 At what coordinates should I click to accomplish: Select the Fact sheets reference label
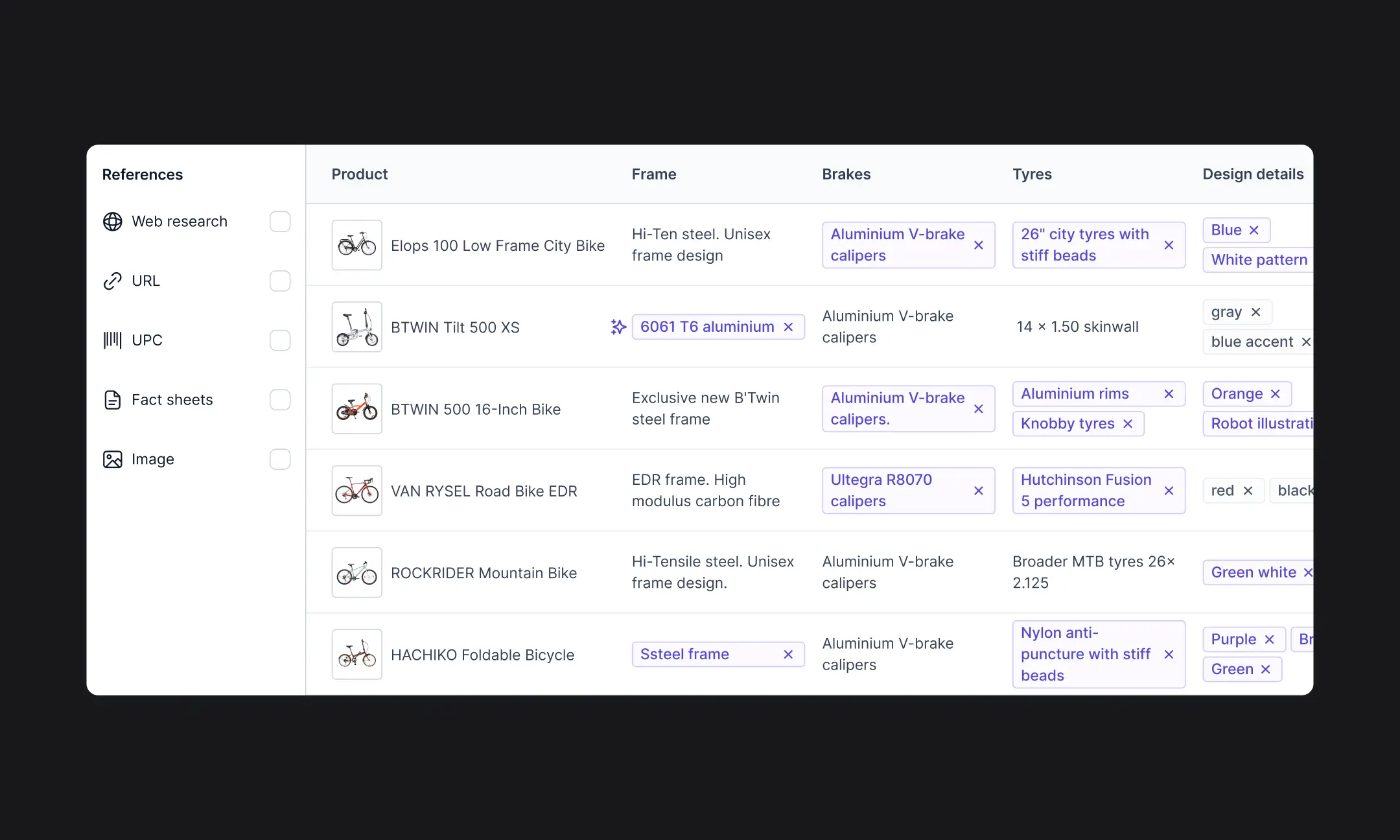point(172,400)
